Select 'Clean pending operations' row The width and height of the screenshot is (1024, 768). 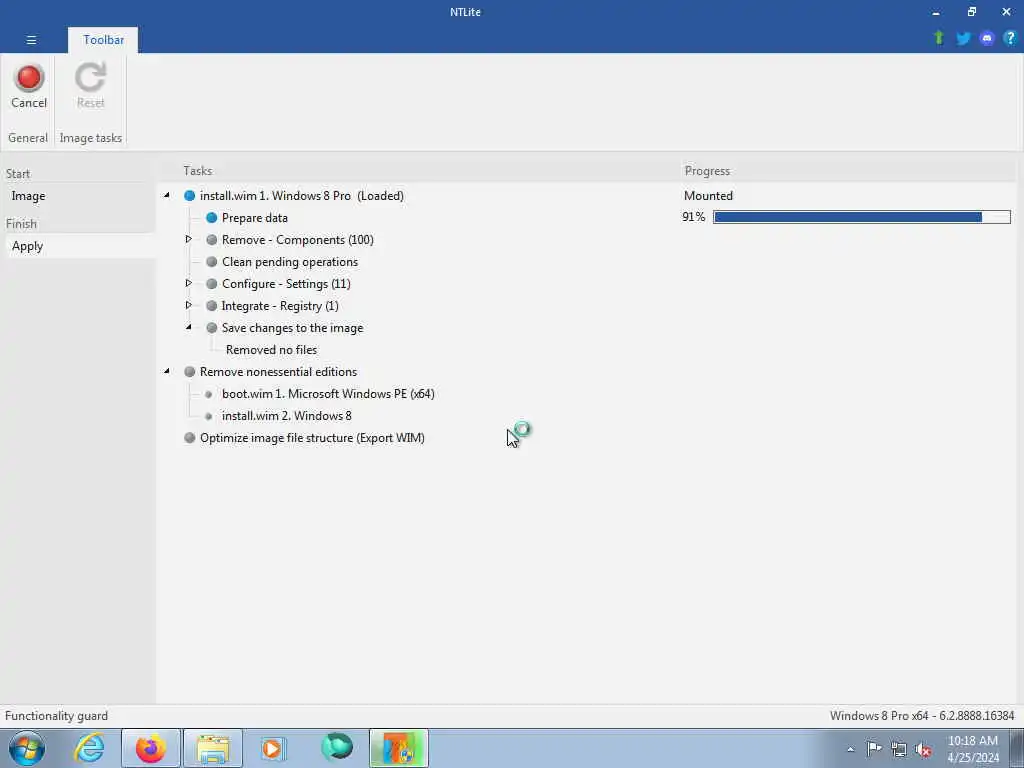click(x=290, y=262)
